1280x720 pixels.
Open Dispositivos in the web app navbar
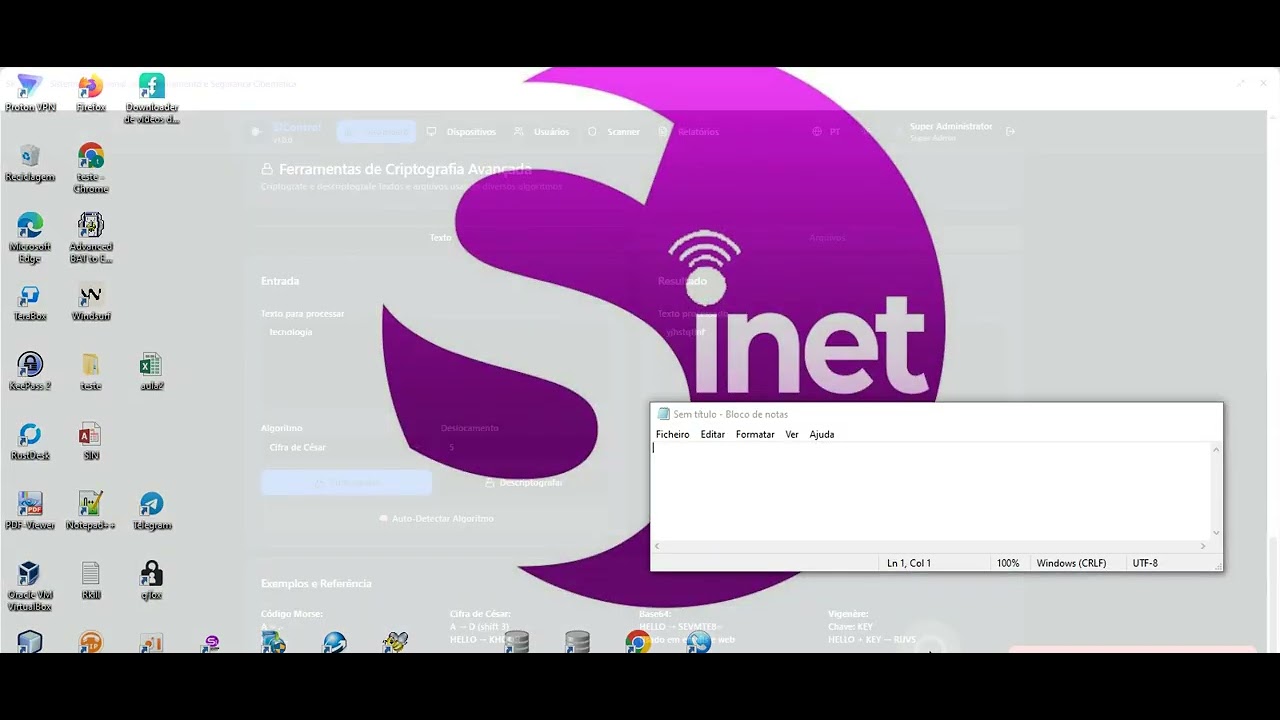point(461,132)
